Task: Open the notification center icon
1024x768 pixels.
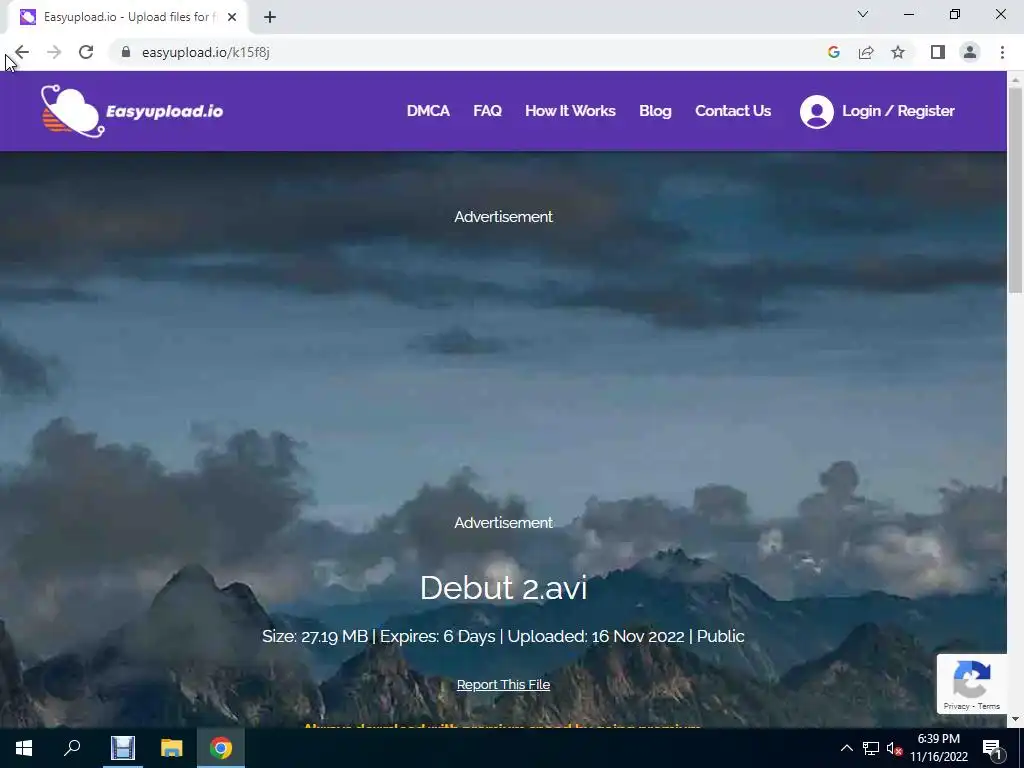Action: [x=993, y=749]
